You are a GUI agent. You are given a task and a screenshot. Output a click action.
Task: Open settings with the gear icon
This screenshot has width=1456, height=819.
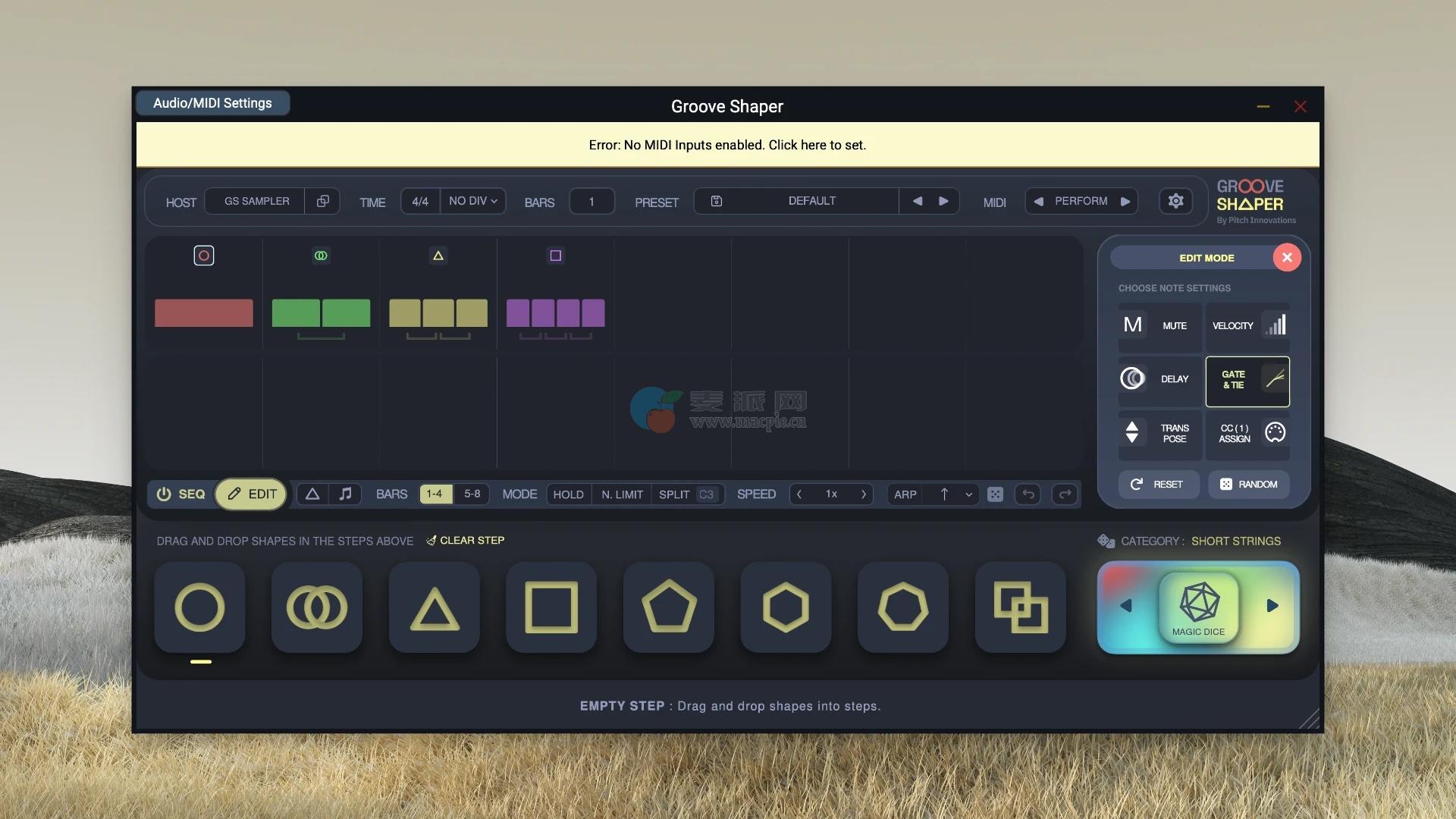tap(1175, 201)
